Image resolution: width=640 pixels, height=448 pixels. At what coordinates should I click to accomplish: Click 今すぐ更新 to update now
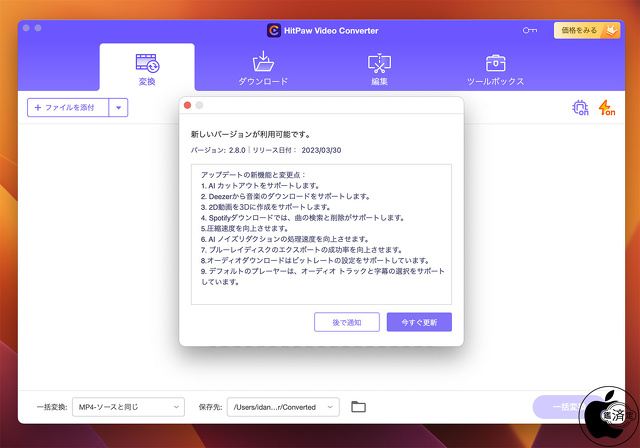coord(419,322)
